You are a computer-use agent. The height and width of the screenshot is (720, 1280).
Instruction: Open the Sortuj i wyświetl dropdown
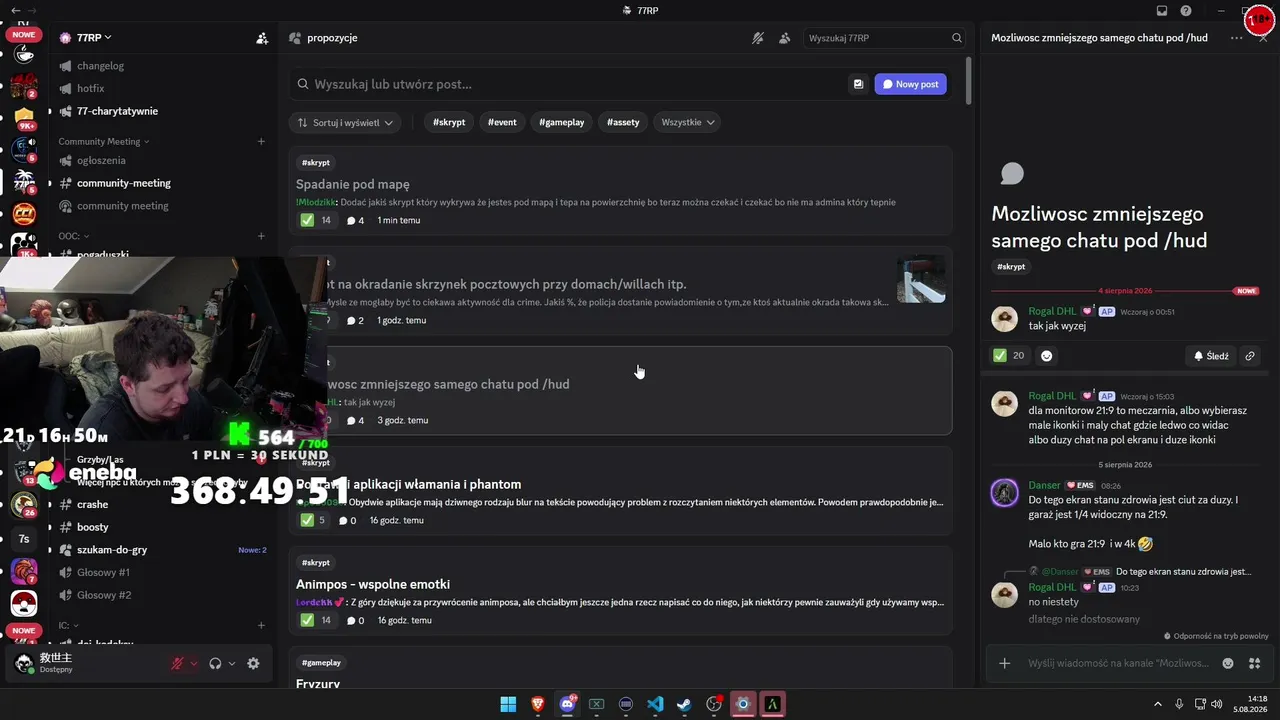[345, 122]
